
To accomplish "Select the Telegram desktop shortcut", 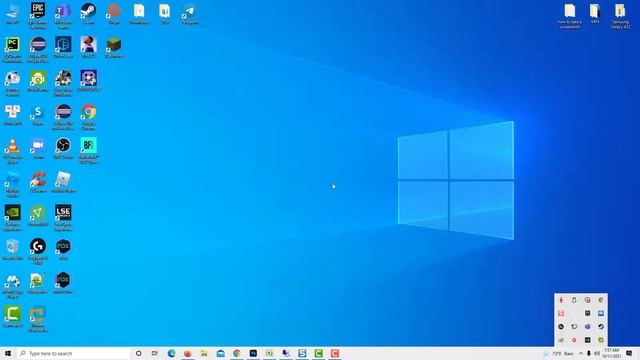I will click(x=190, y=13).
